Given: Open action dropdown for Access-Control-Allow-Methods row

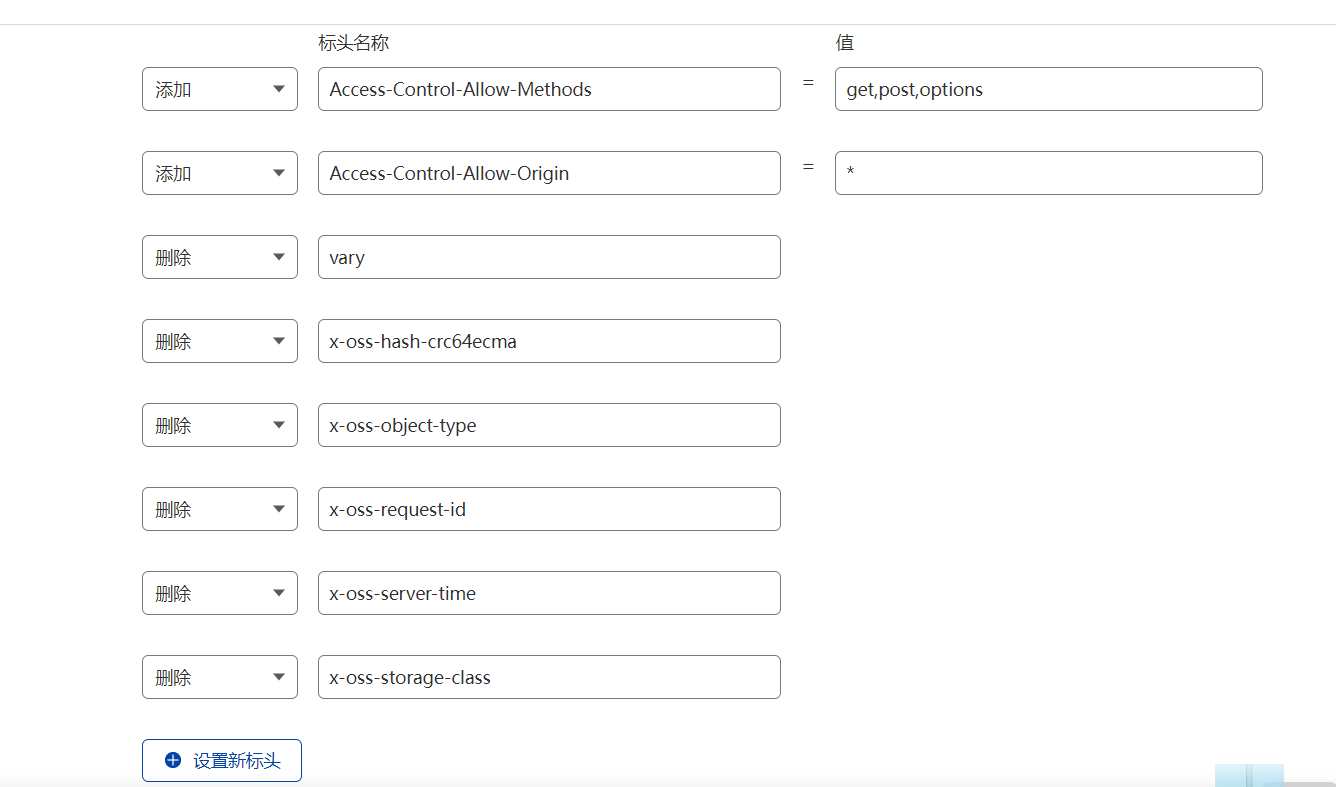Looking at the screenshot, I should click(x=220, y=89).
